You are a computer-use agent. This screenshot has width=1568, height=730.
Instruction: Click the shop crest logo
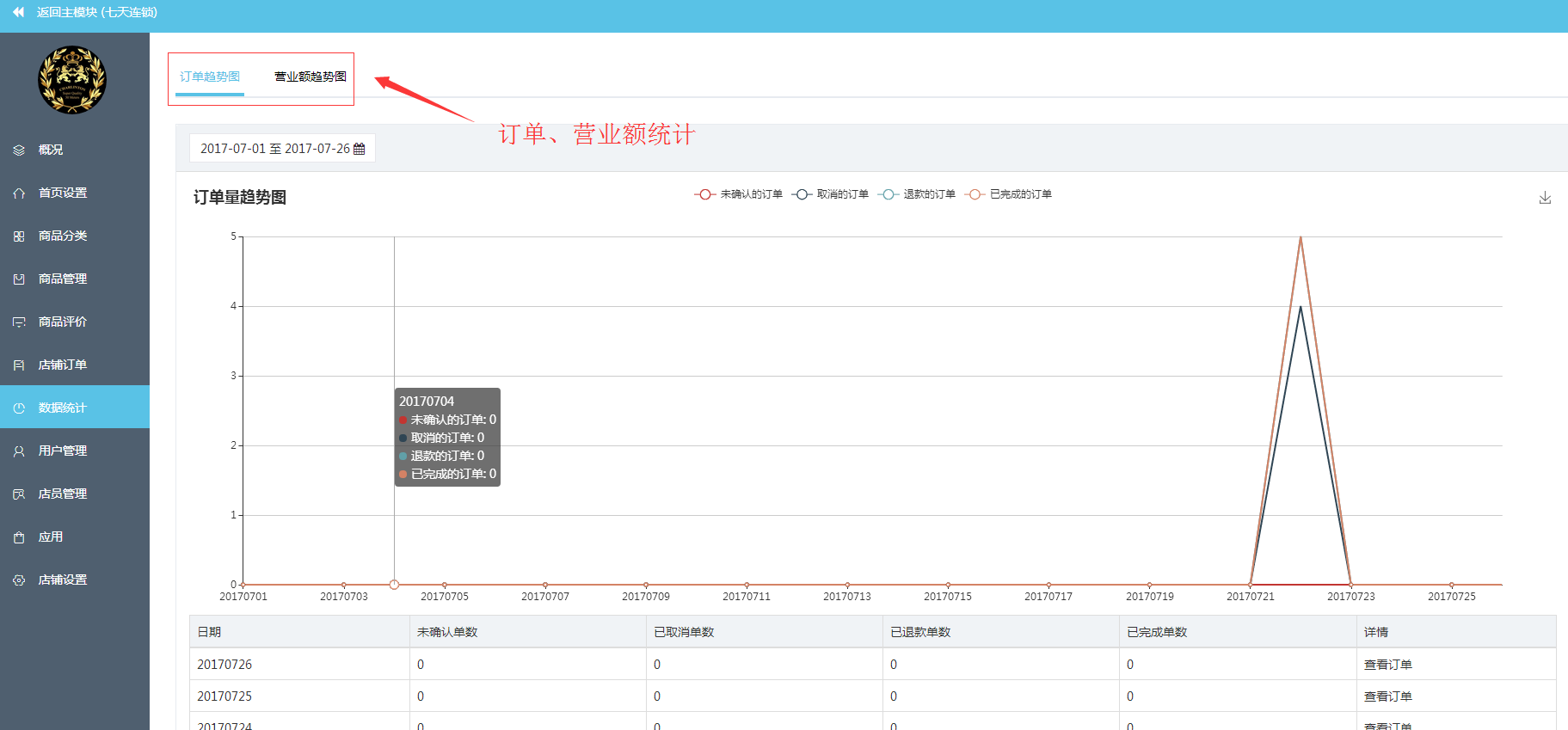click(72, 80)
